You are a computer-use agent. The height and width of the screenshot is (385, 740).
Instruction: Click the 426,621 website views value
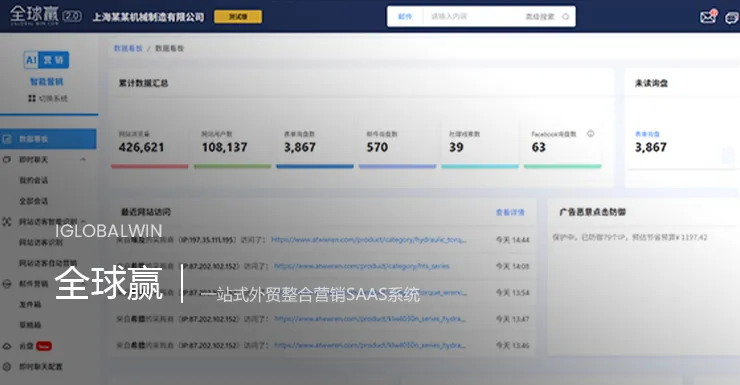pos(142,147)
